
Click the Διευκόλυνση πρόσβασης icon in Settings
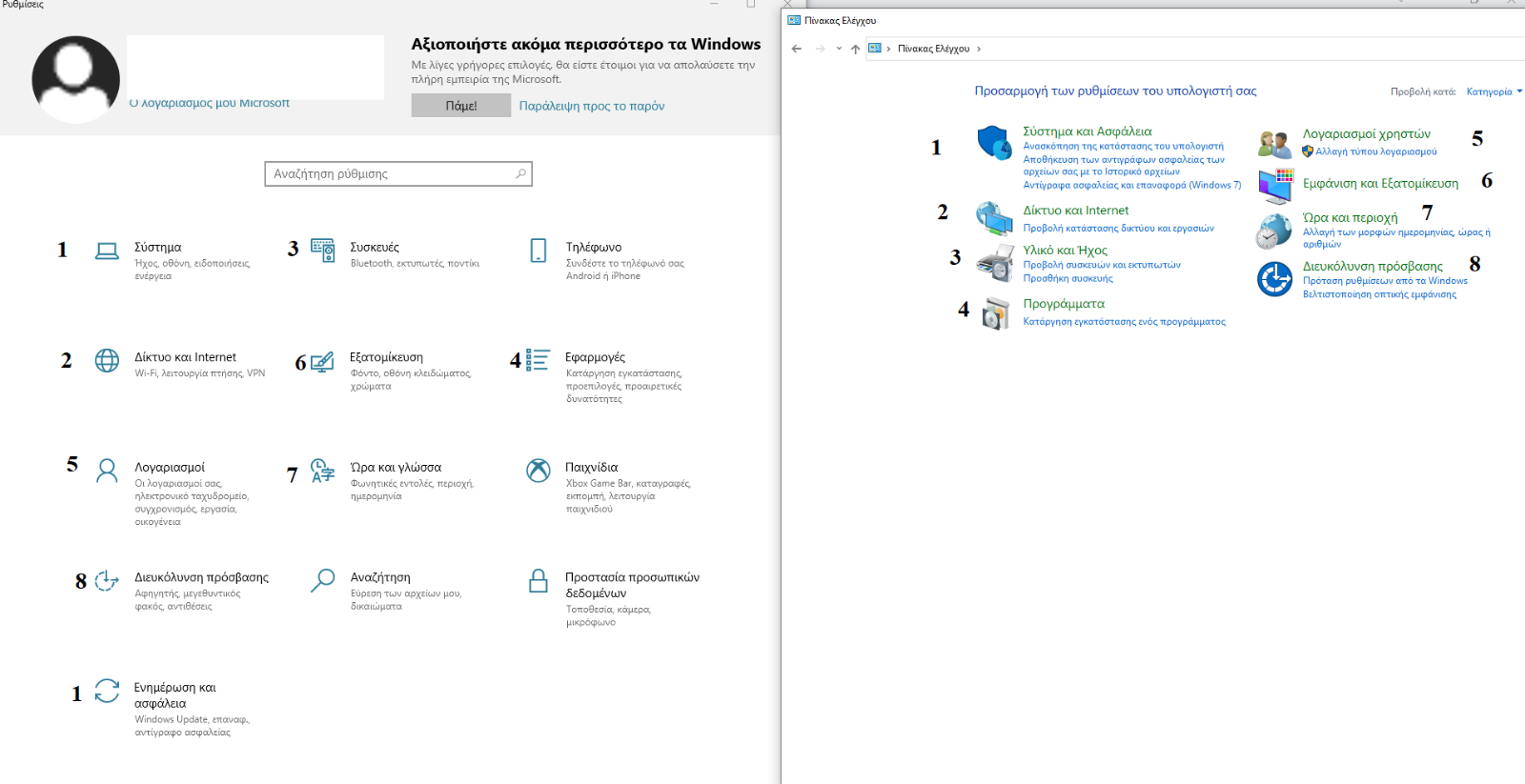point(107,580)
